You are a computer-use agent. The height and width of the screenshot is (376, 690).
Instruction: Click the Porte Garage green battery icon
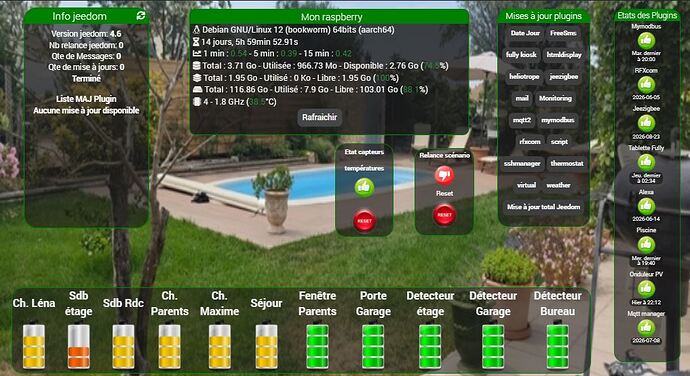(373, 346)
